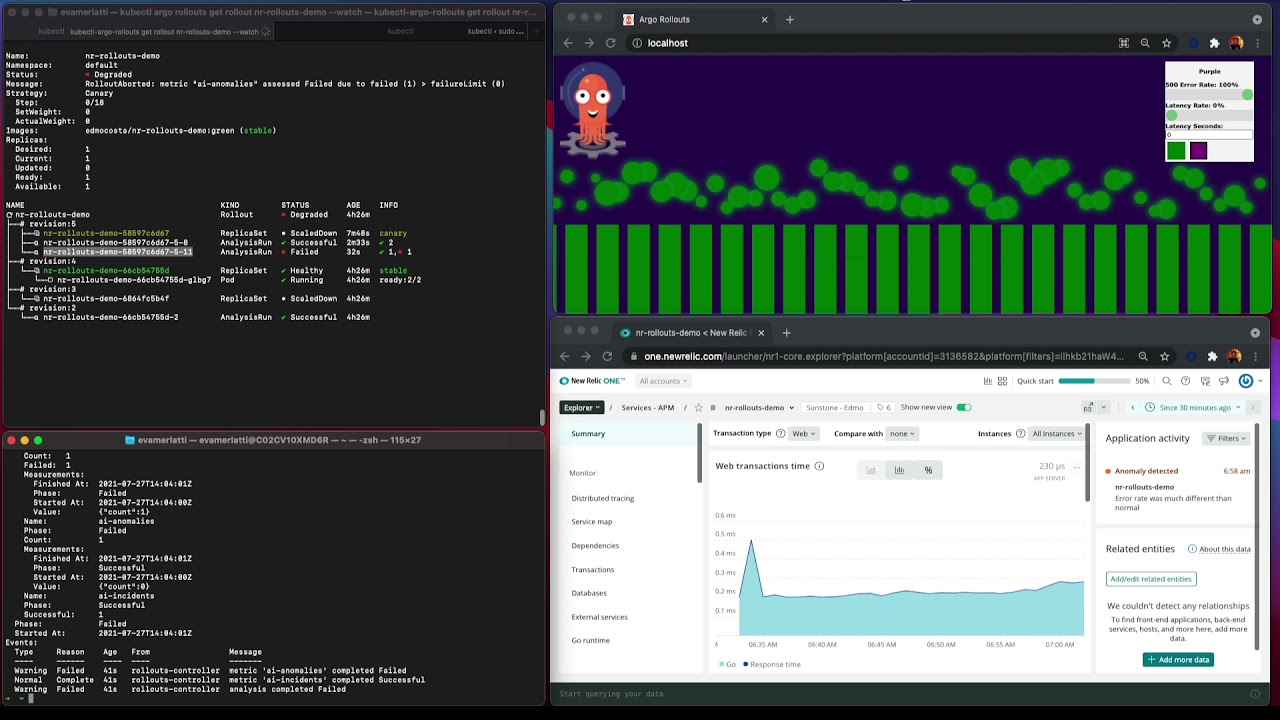Image resolution: width=1280 pixels, height=720 pixels.
Task: Adjust the Latency Rate slider
Action: (x=1209, y=115)
